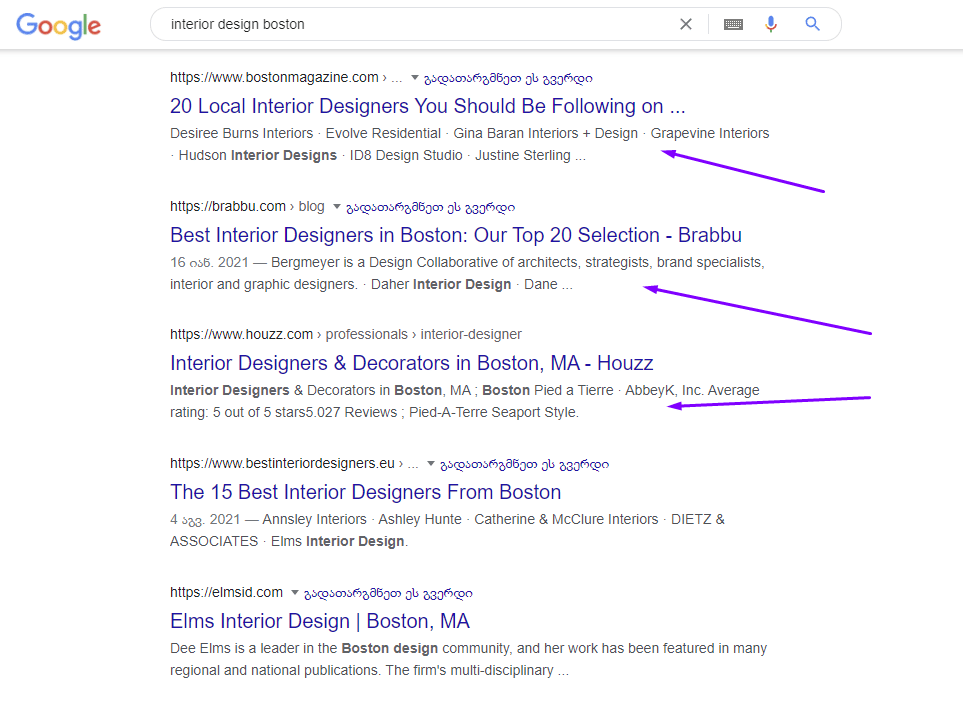Click the https://www.houzz.com breadcrumb URL
Viewport: 963px width, 713px height.
[346, 334]
